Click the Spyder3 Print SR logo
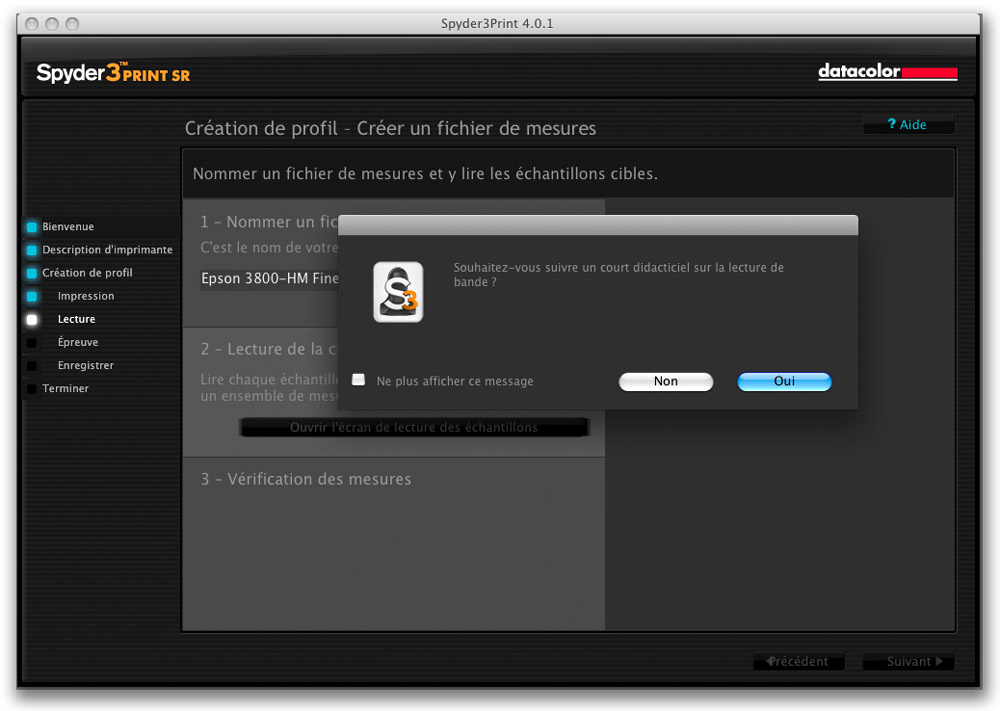Image resolution: width=1000 pixels, height=711 pixels. [113, 73]
